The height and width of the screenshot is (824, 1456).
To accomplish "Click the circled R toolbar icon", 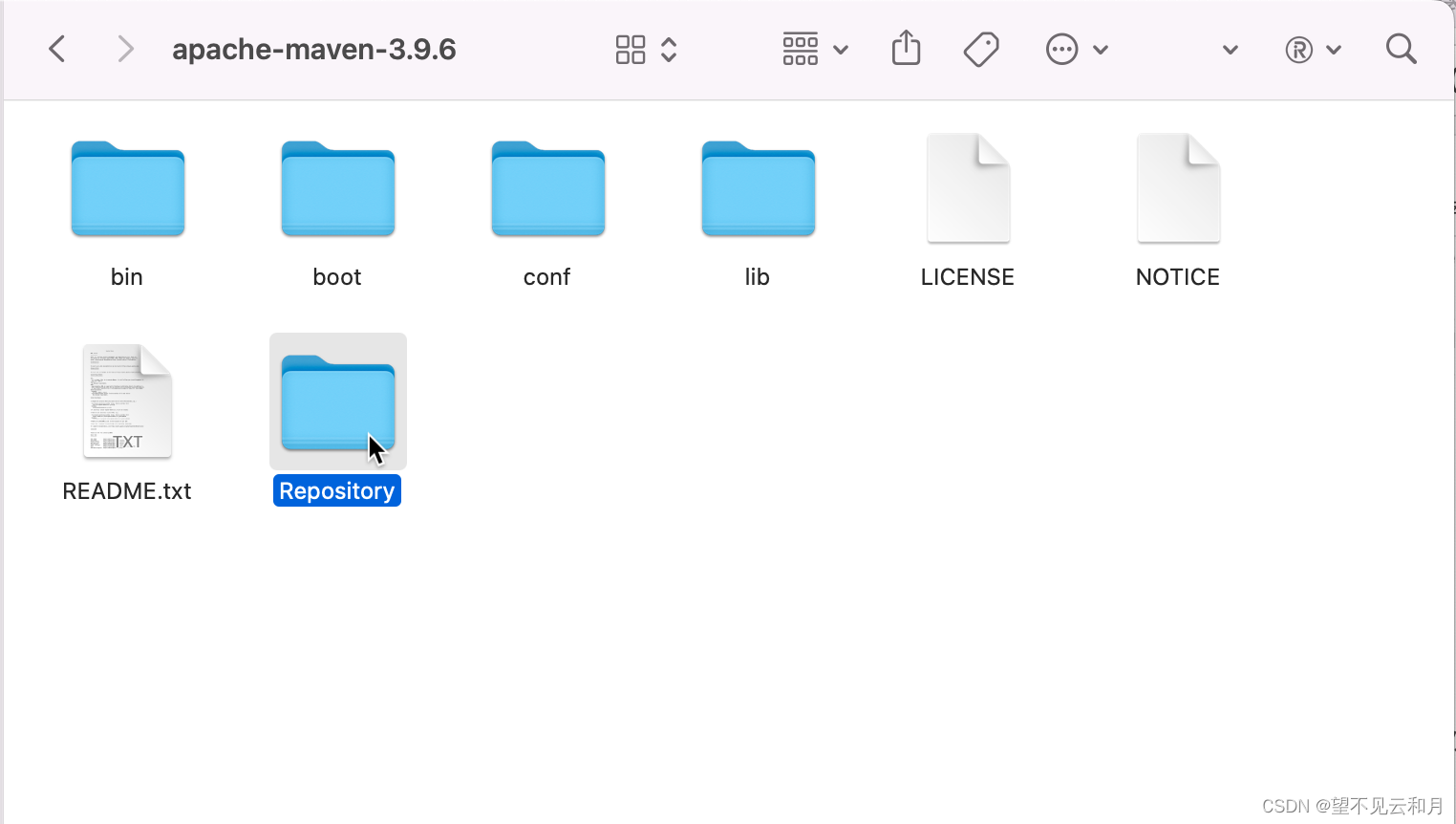I will pyautogui.click(x=1298, y=50).
